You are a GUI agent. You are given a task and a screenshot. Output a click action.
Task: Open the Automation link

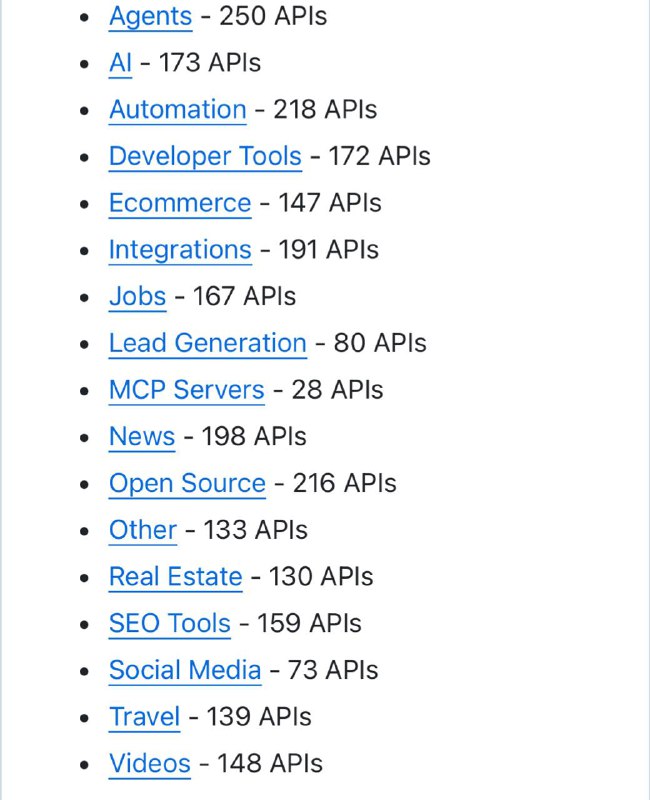point(177,110)
